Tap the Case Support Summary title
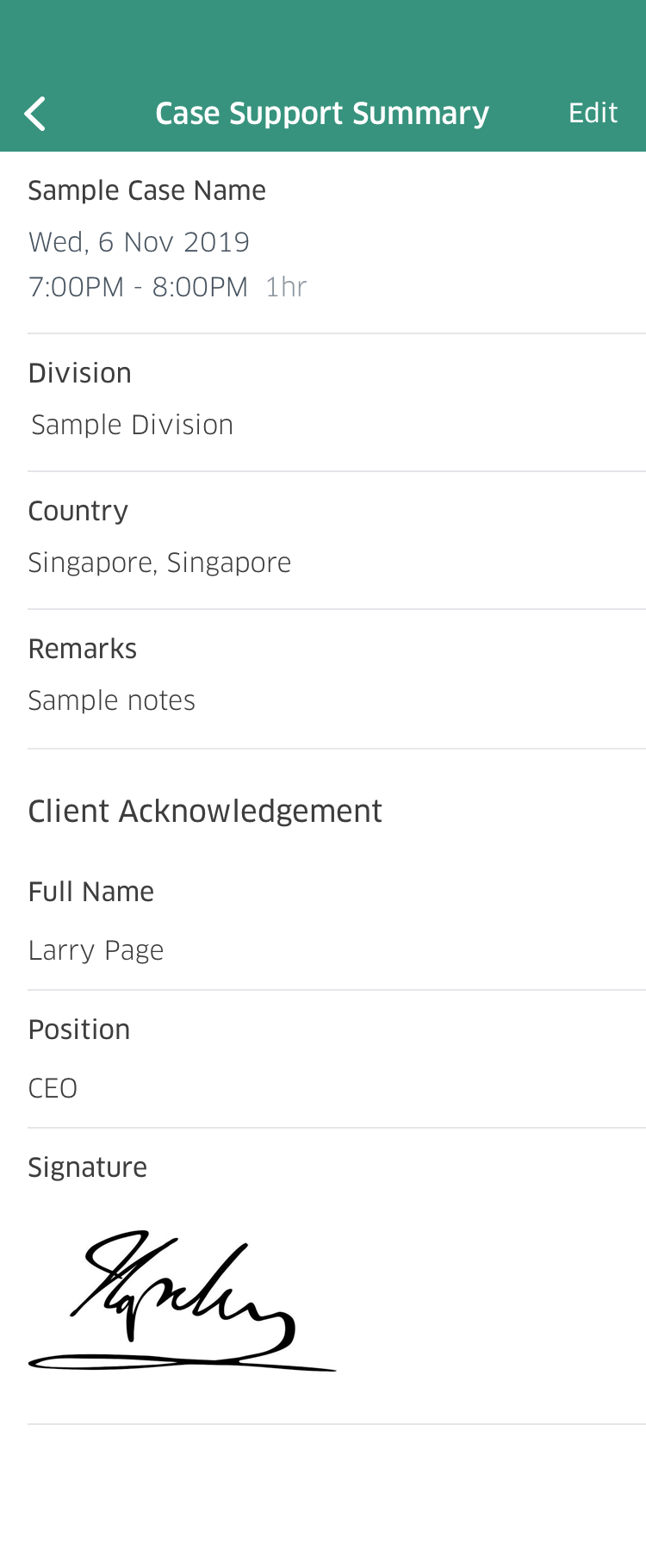Viewport: 646px width, 1568px height. [x=322, y=114]
